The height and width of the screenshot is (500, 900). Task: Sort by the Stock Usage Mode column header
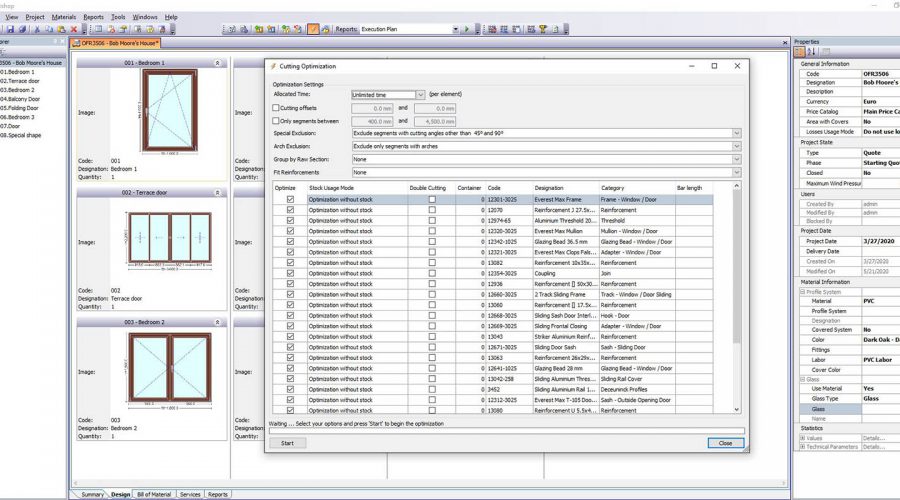click(x=357, y=188)
